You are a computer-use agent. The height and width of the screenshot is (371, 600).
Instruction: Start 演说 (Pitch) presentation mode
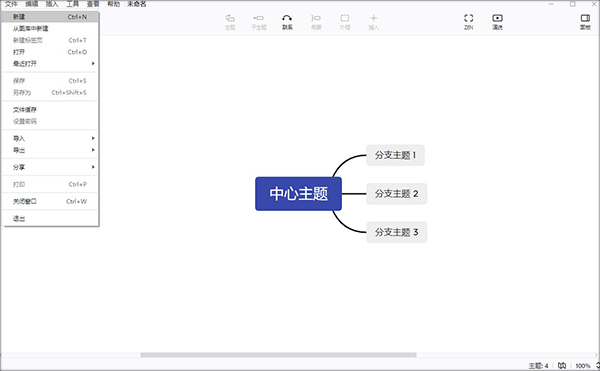[497, 21]
